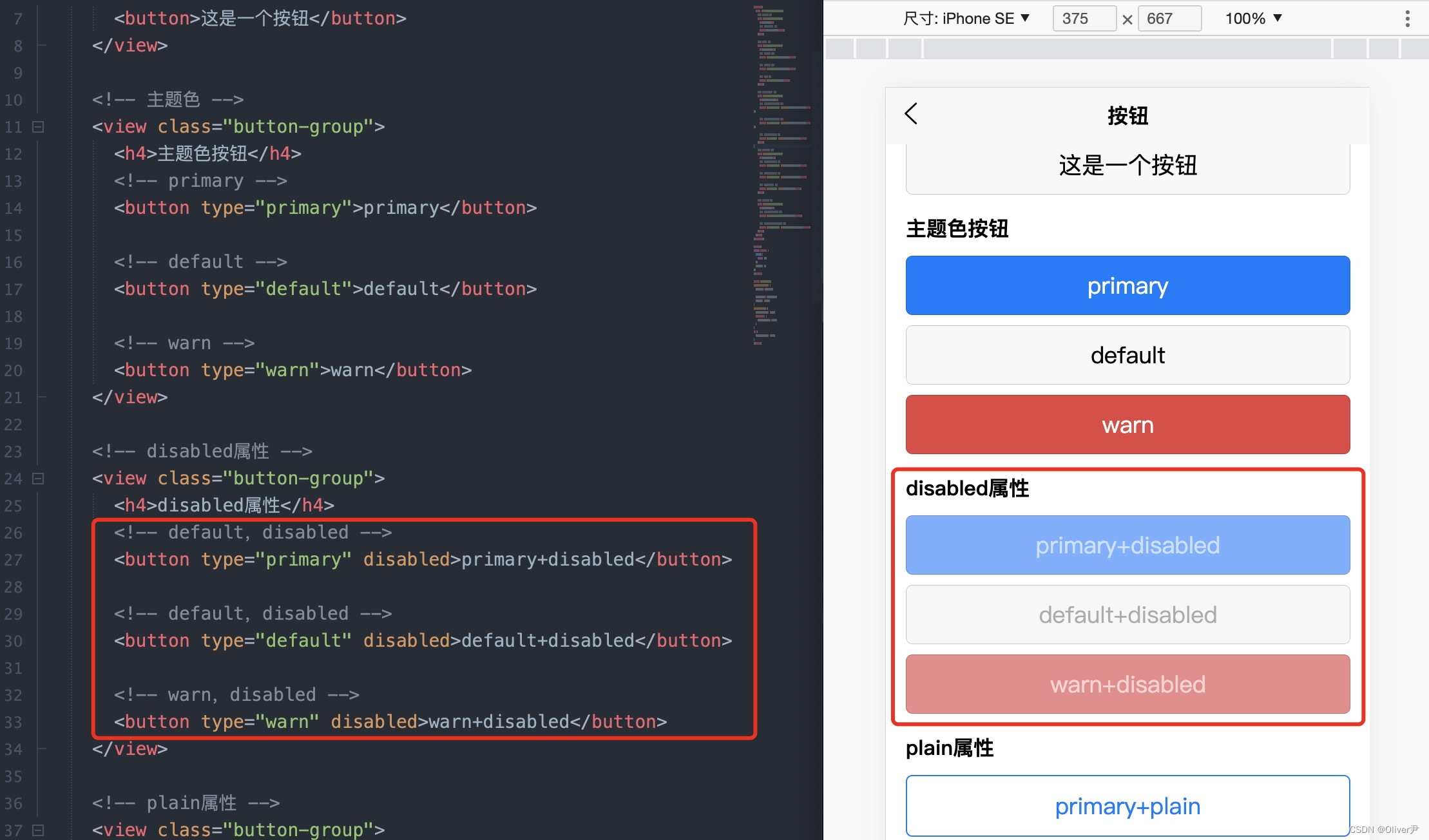Click line number 33 in gutter

14,722
